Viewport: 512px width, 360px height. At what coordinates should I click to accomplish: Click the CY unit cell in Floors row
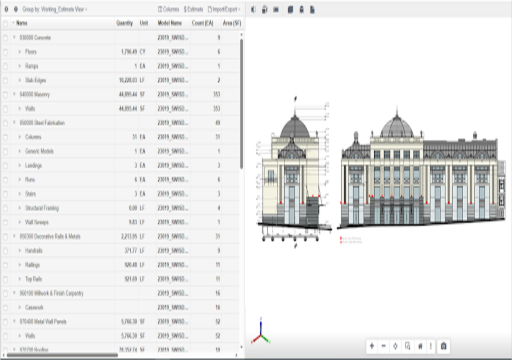[x=142, y=52]
